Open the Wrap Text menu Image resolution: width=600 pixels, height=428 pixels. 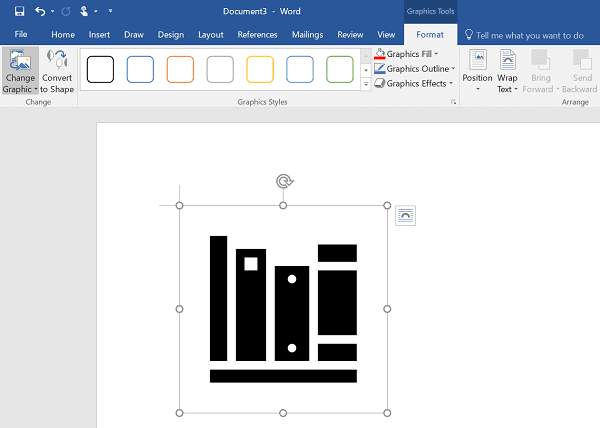507,71
